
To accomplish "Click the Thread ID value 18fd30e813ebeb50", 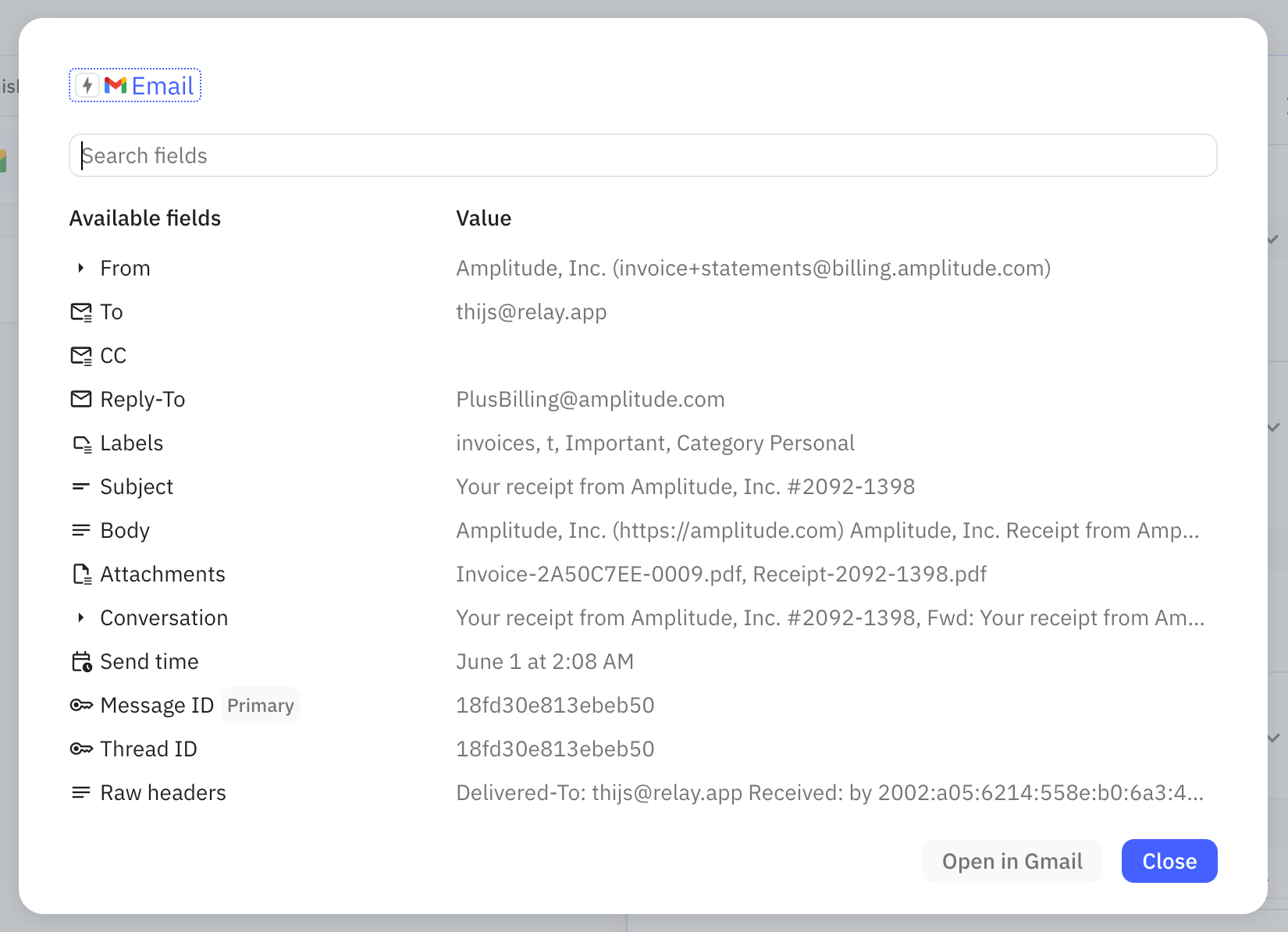I will click(x=555, y=749).
